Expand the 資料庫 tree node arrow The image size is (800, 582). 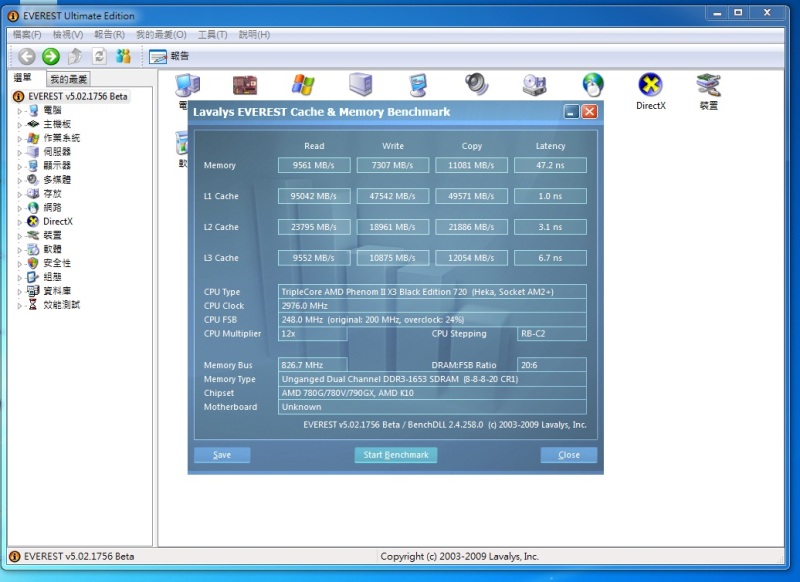(x=20, y=291)
